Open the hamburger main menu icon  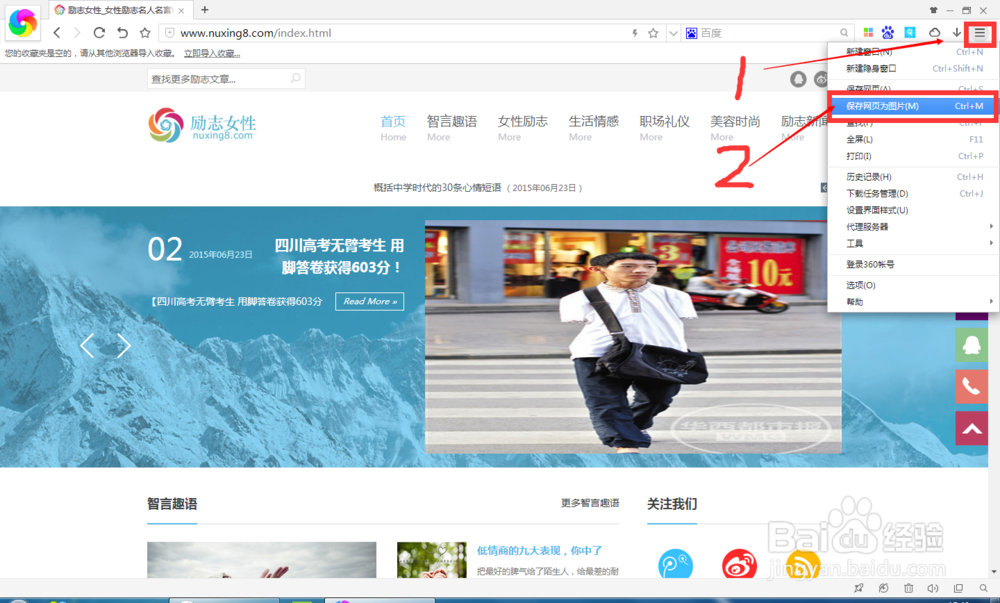point(980,32)
